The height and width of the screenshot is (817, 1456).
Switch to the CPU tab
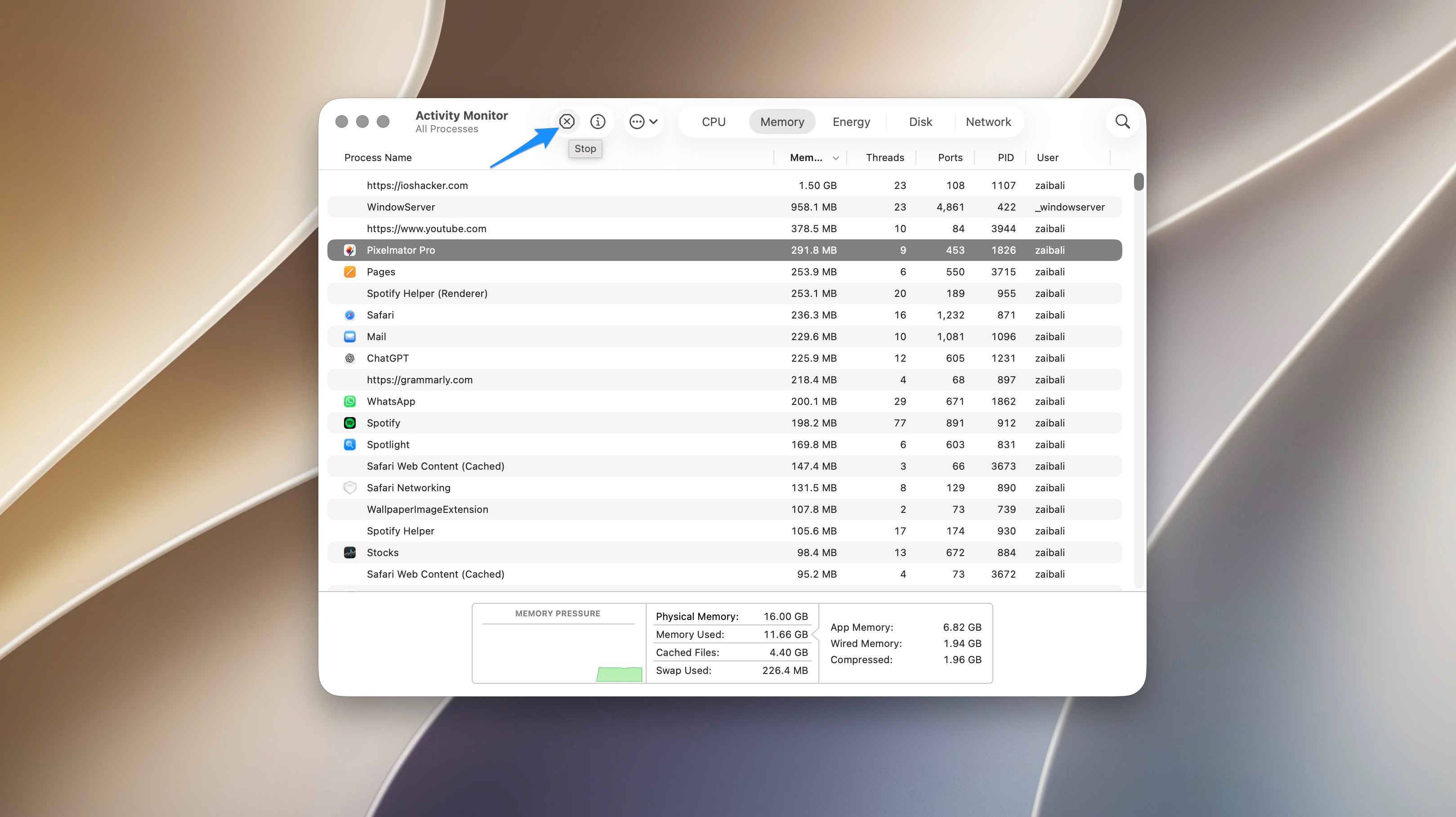tap(713, 121)
